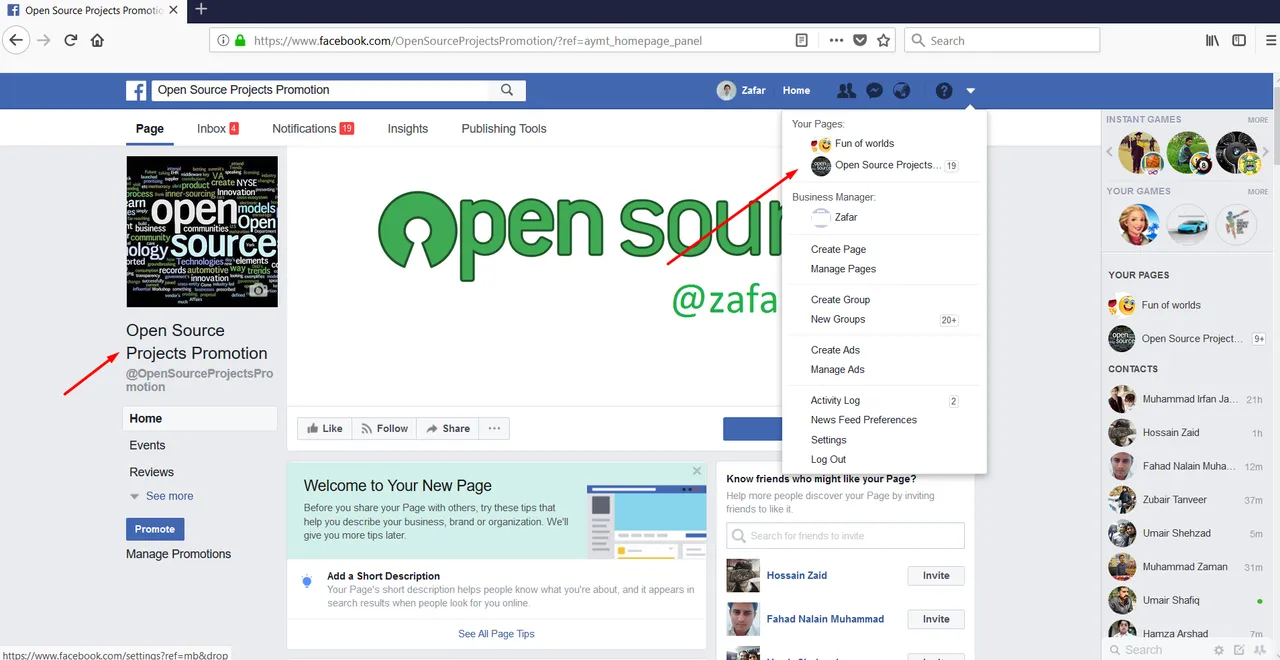Click browser Forward arrow button
1280x660 pixels.
[x=43, y=40]
